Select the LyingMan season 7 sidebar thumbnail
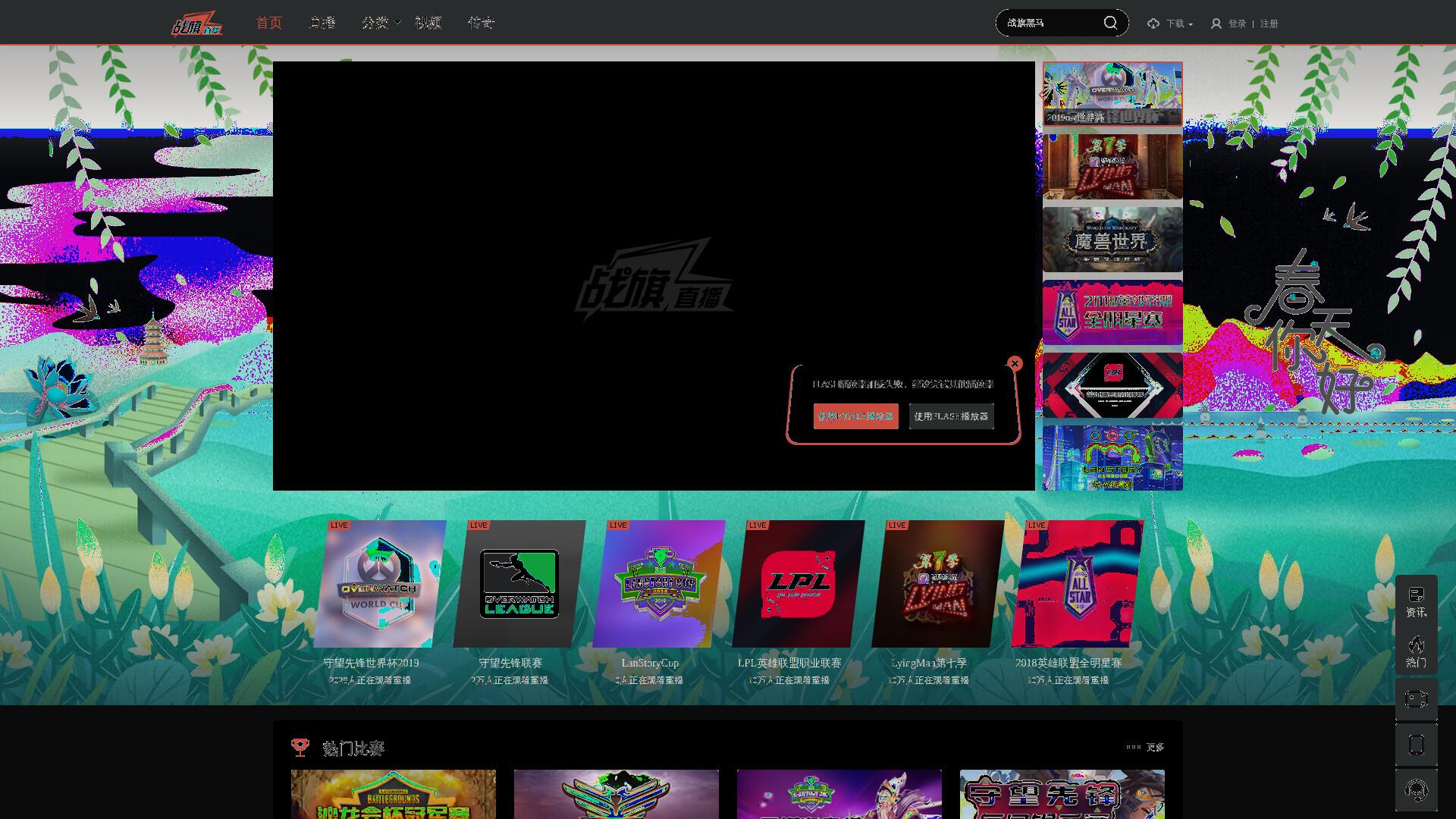 pyautogui.click(x=1112, y=167)
